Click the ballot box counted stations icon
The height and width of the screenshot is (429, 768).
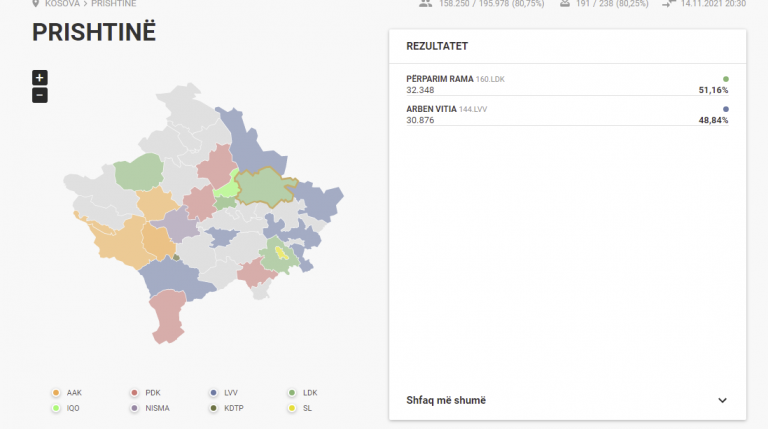point(565,3)
